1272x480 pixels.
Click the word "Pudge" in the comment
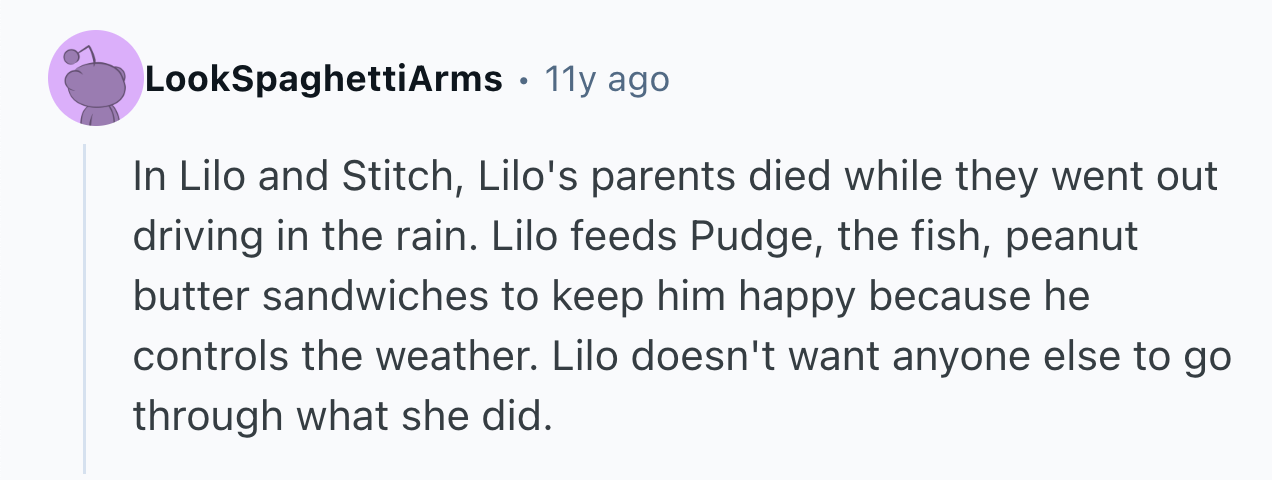coord(736,238)
